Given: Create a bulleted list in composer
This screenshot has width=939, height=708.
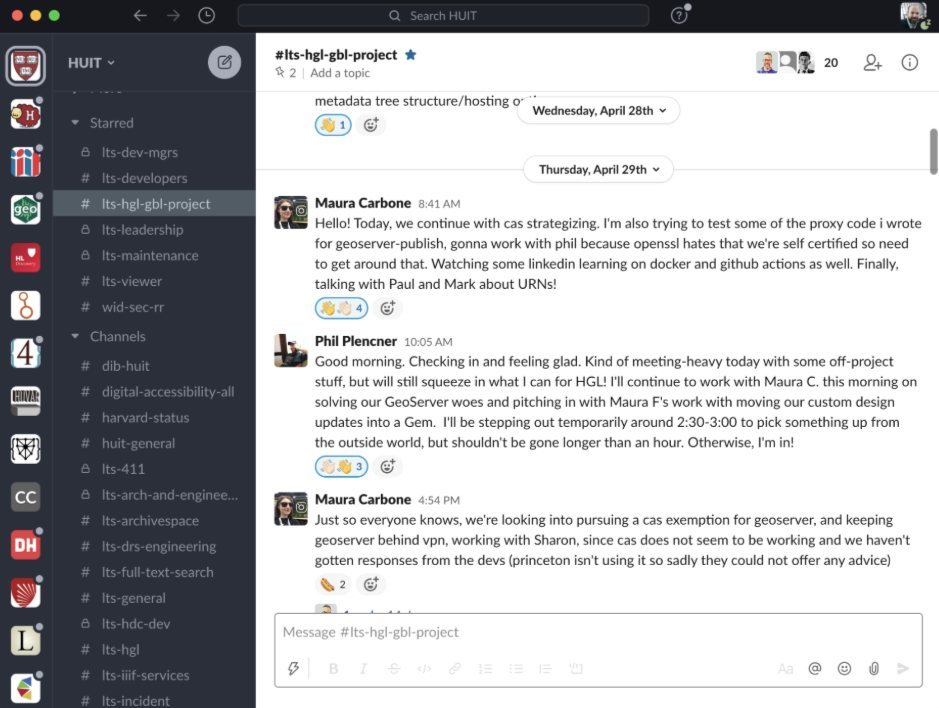Looking at the screenshot, I should 516,668.
